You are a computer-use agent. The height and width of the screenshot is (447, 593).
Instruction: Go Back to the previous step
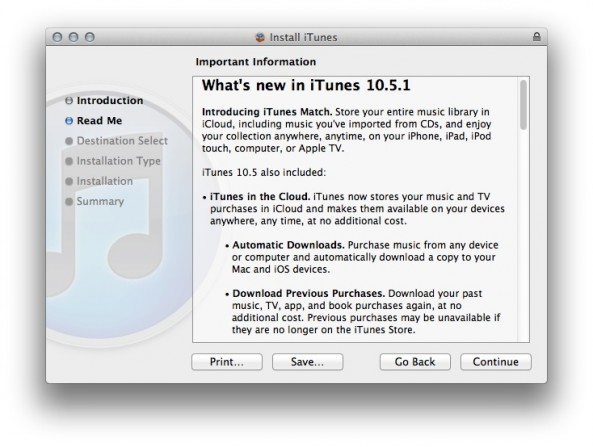point(415,362)
